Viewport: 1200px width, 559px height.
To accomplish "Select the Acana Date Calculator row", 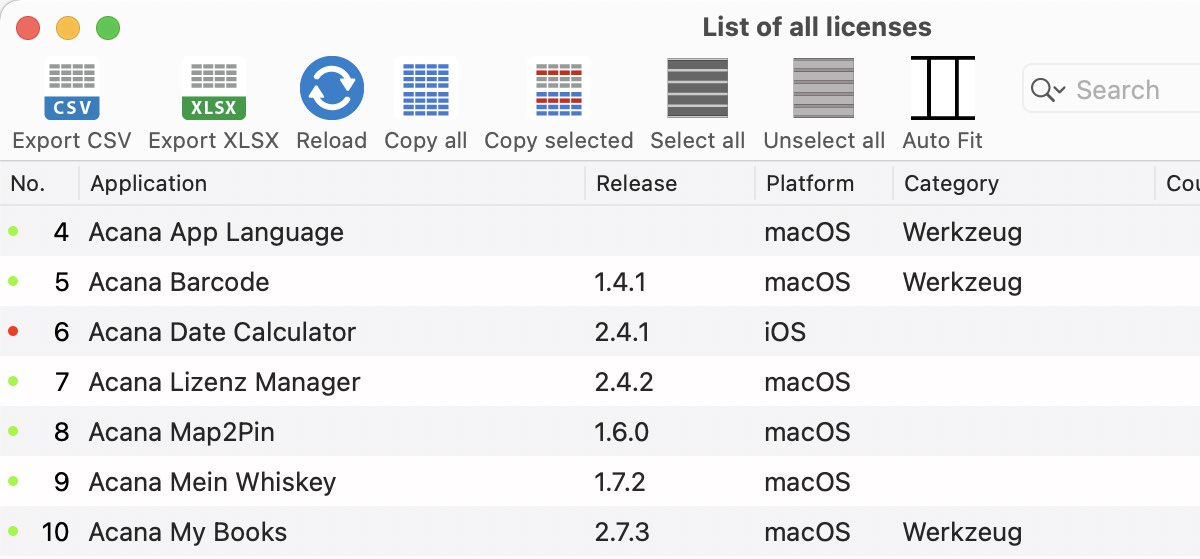I will click(x=600, y=332).
